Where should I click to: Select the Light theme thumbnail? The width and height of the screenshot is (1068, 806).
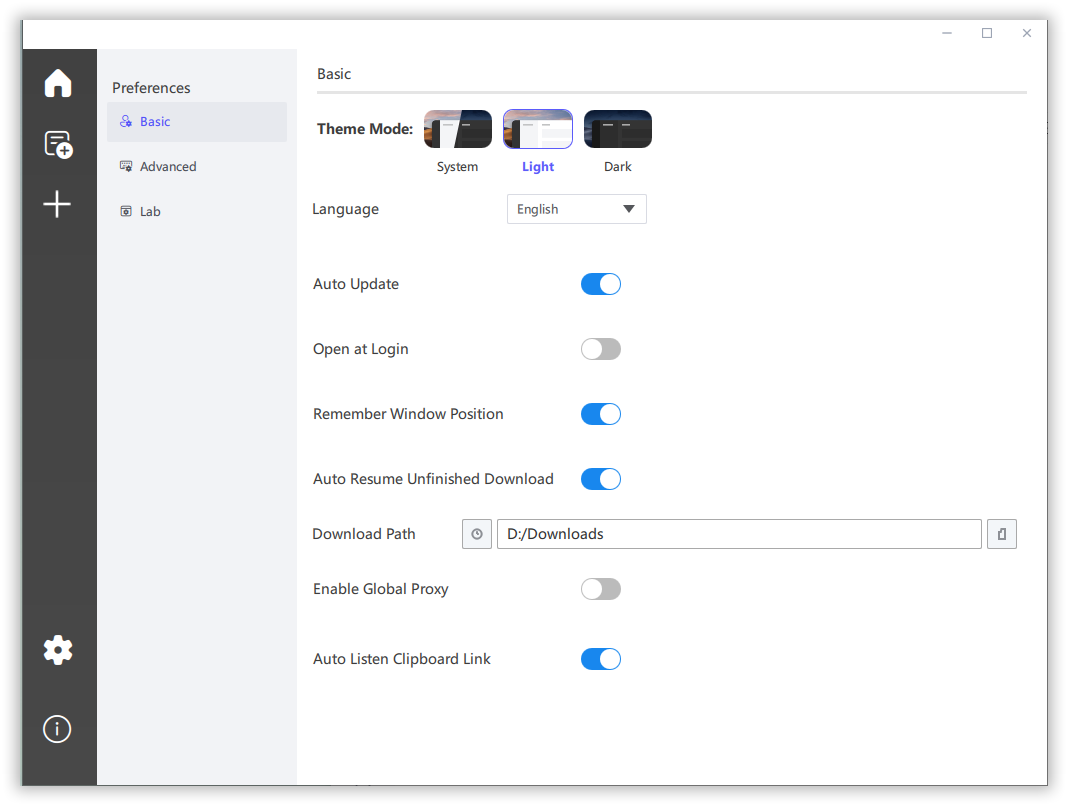tap(538, 129)
